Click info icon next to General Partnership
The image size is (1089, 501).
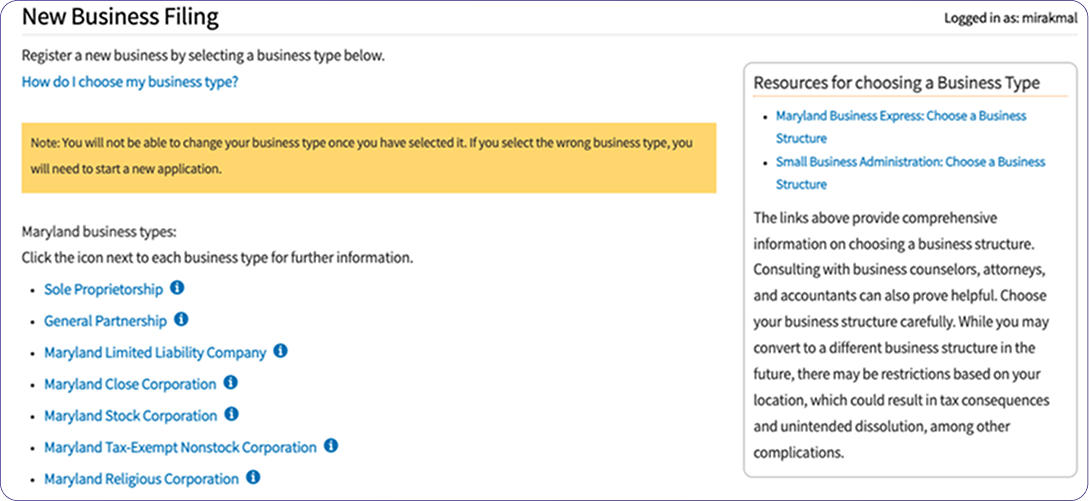[x=181, y=320]
